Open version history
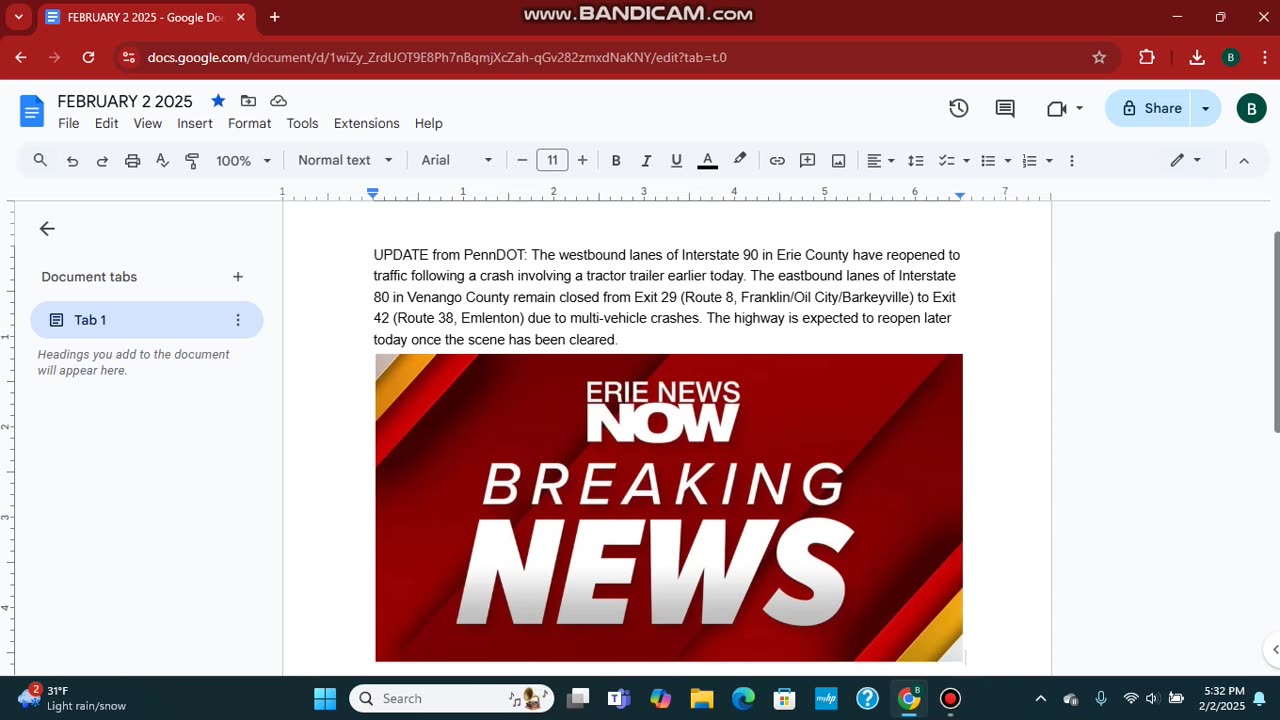Image resolution: width=1280 pixels, height=720 pixels. pos(959,108)
